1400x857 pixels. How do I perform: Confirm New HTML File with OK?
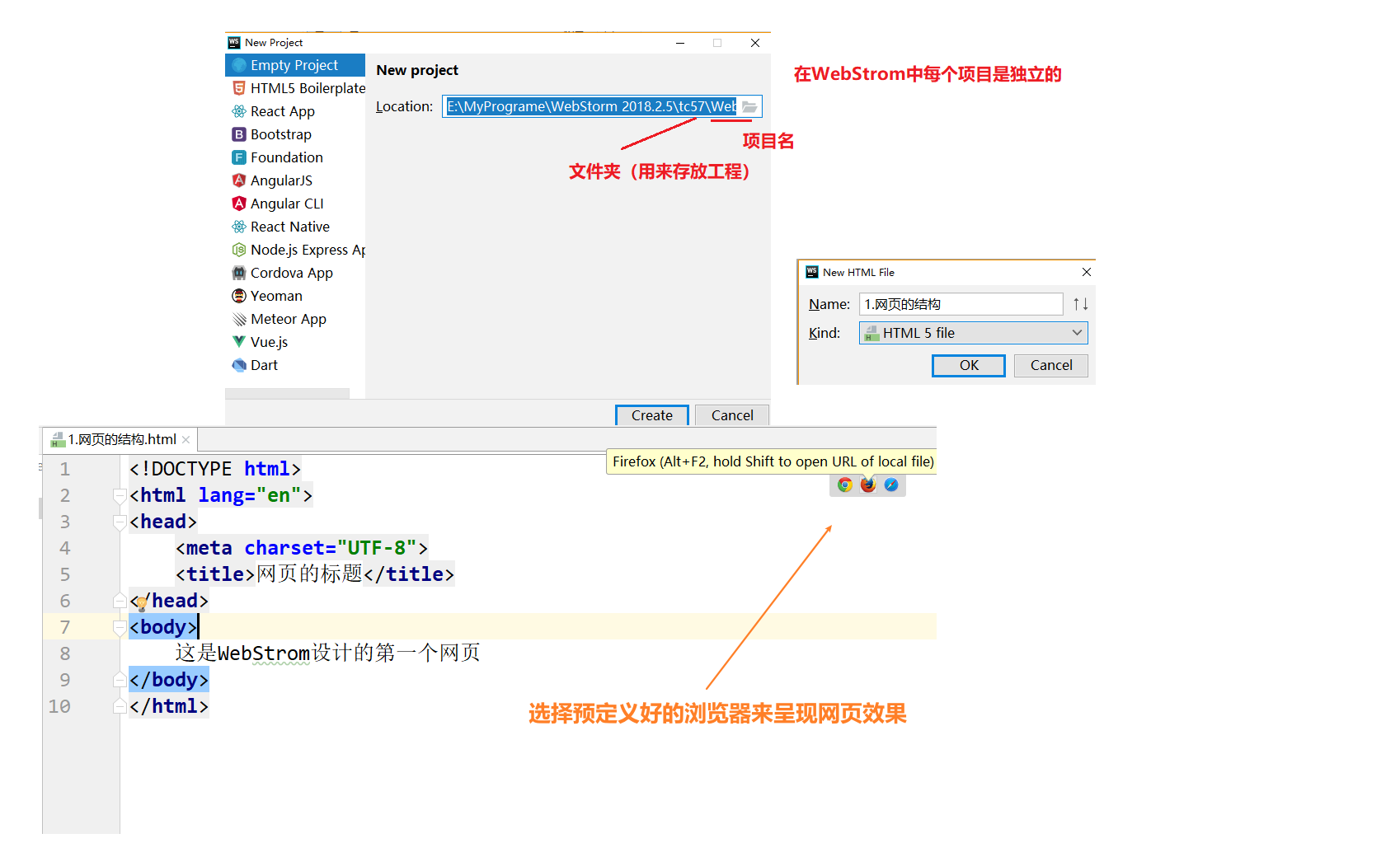(969, 365)
